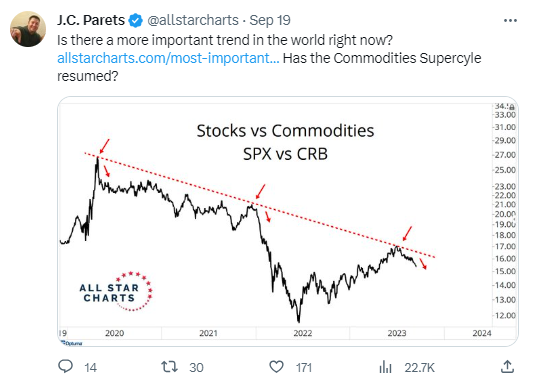The height and width of the screenshot is (387, 534).
Task: Click the reply speech bubble icon
Action: 65,367
